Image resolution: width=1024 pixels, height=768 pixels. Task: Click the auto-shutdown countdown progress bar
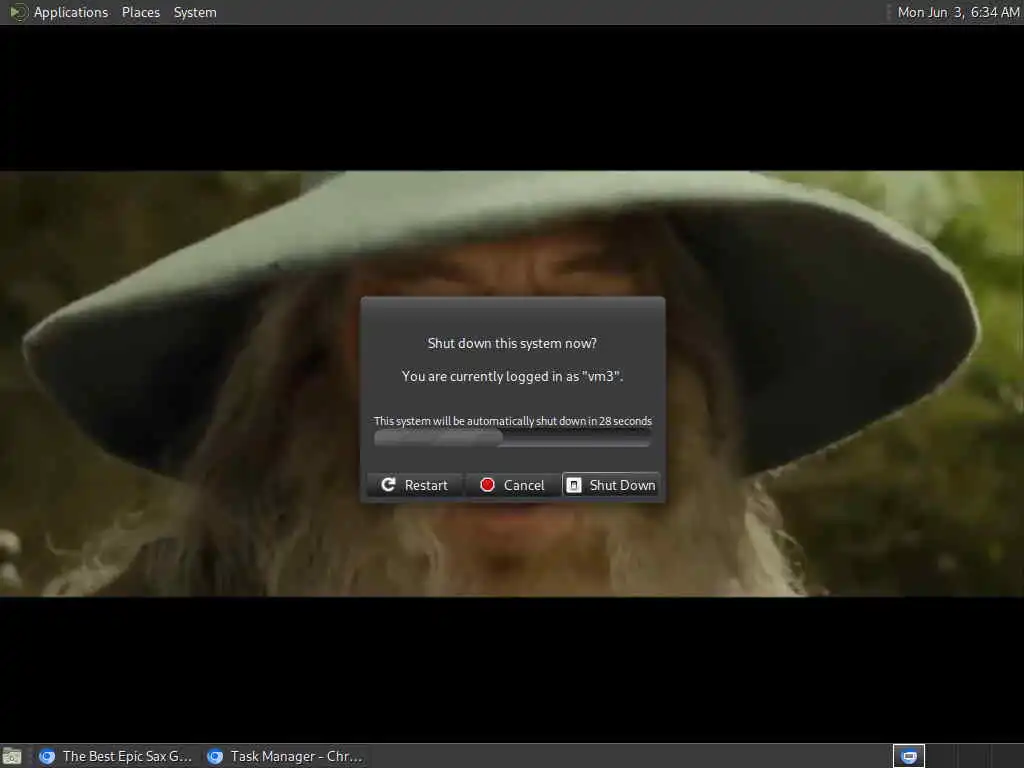[512, 438]
